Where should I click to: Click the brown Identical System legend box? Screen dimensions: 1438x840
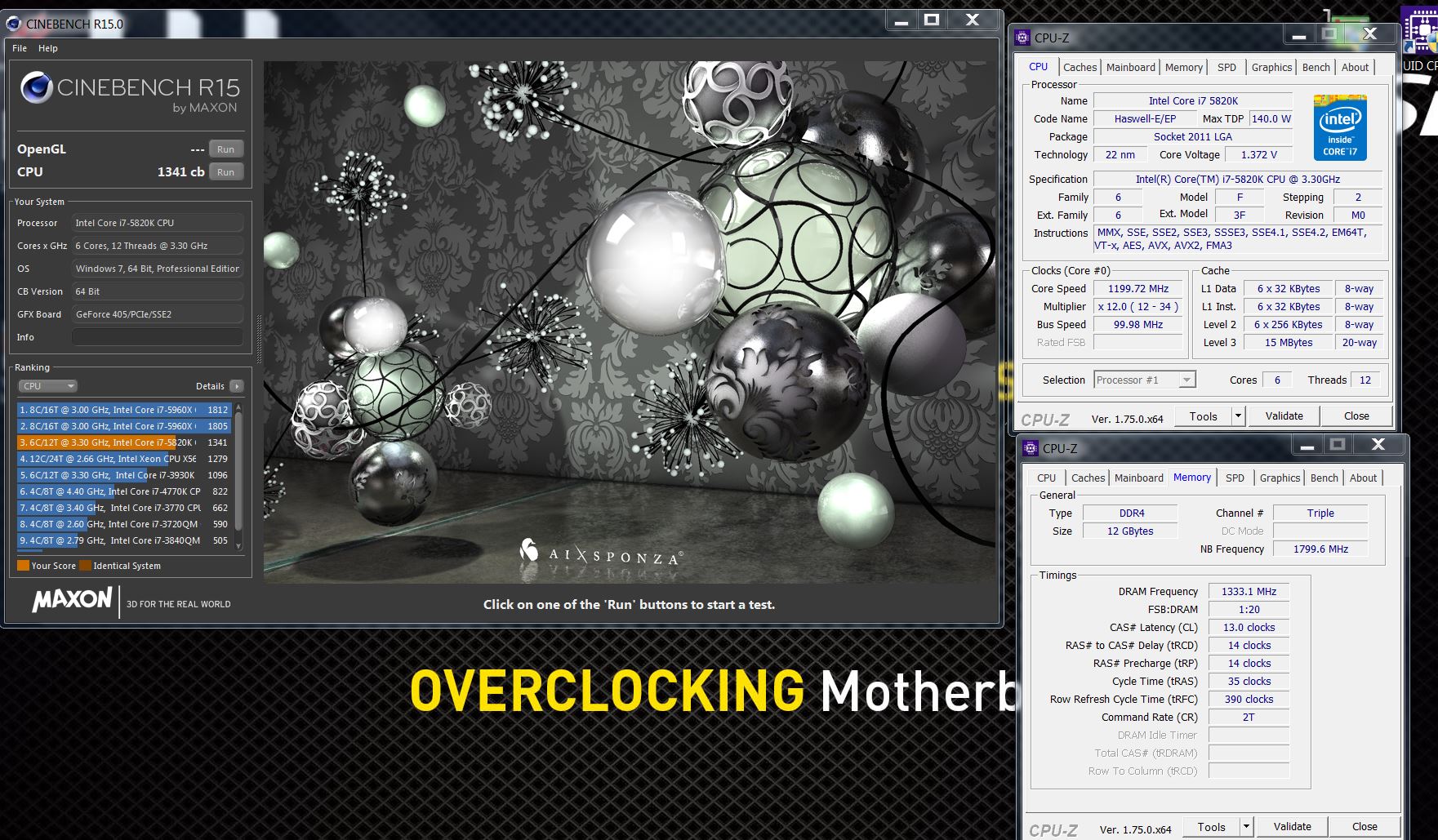click(85, 565)
